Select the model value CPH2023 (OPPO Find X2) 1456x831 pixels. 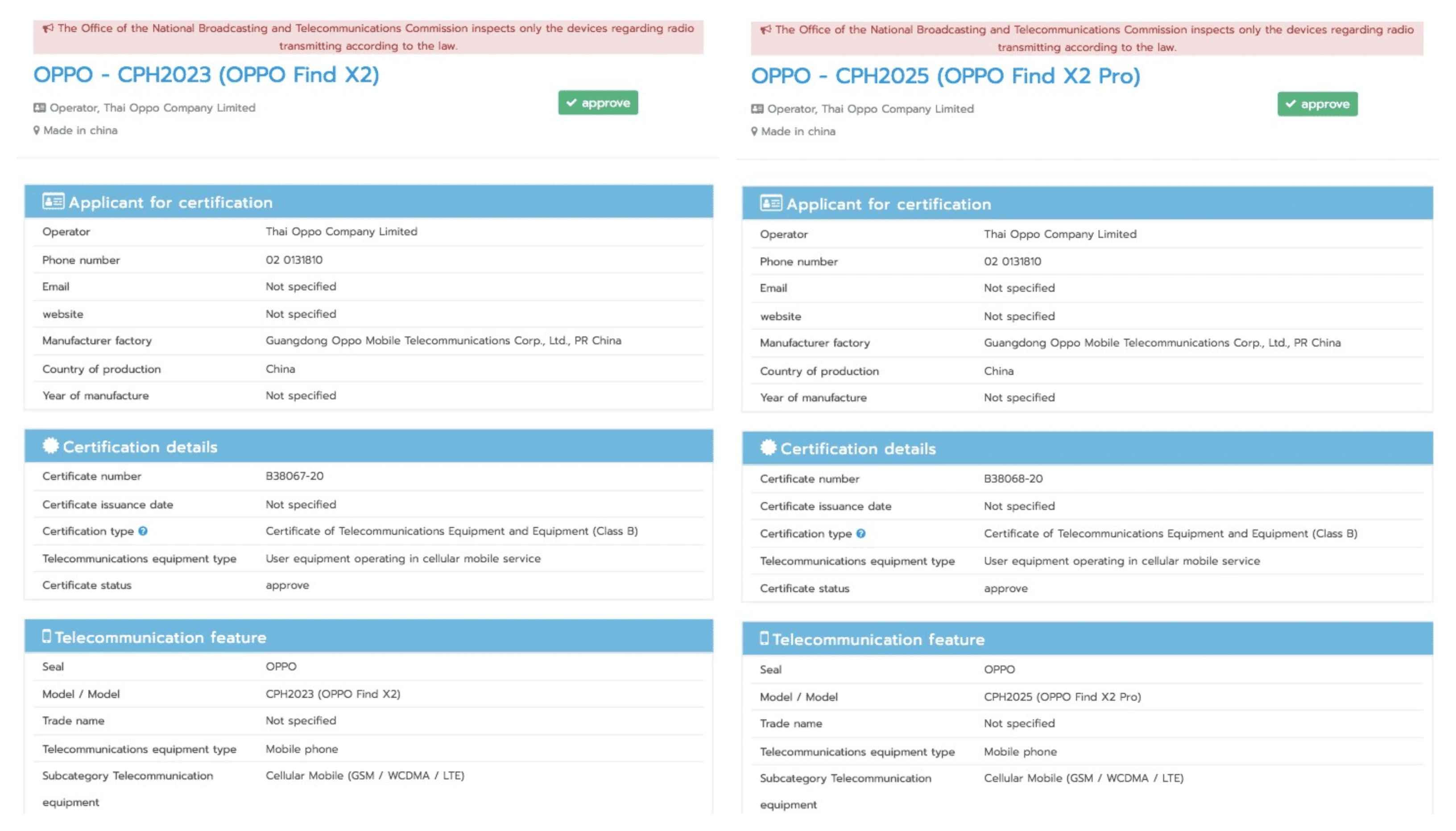(333, 694)
